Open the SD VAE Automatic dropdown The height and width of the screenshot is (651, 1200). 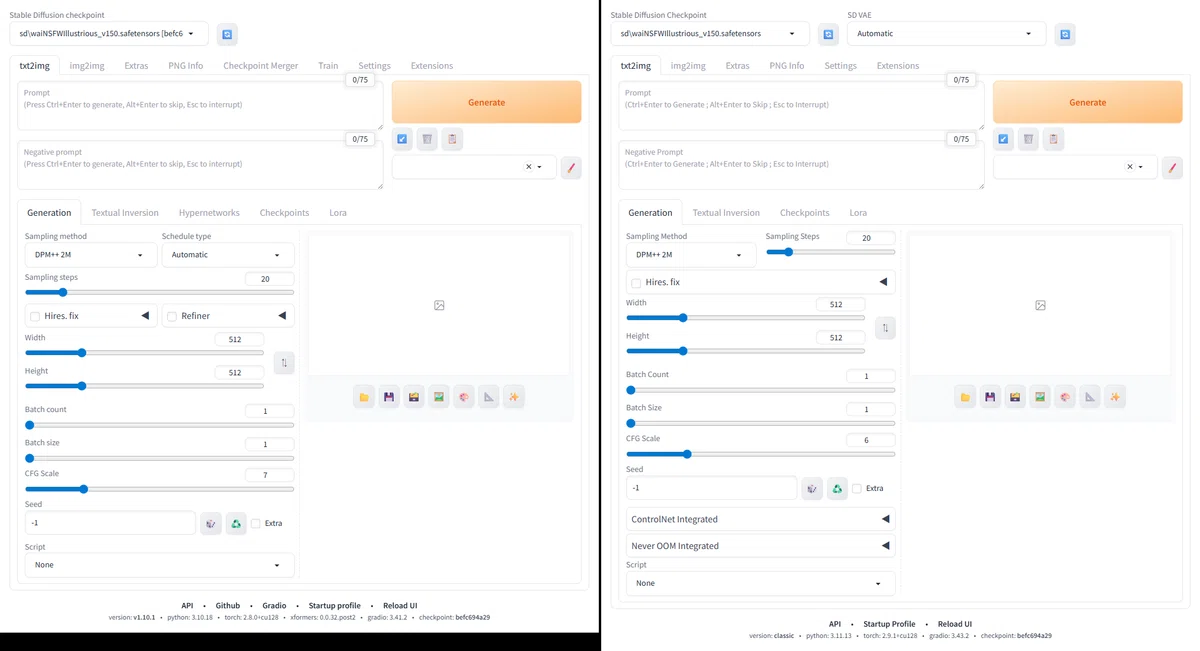pos(946,34)
